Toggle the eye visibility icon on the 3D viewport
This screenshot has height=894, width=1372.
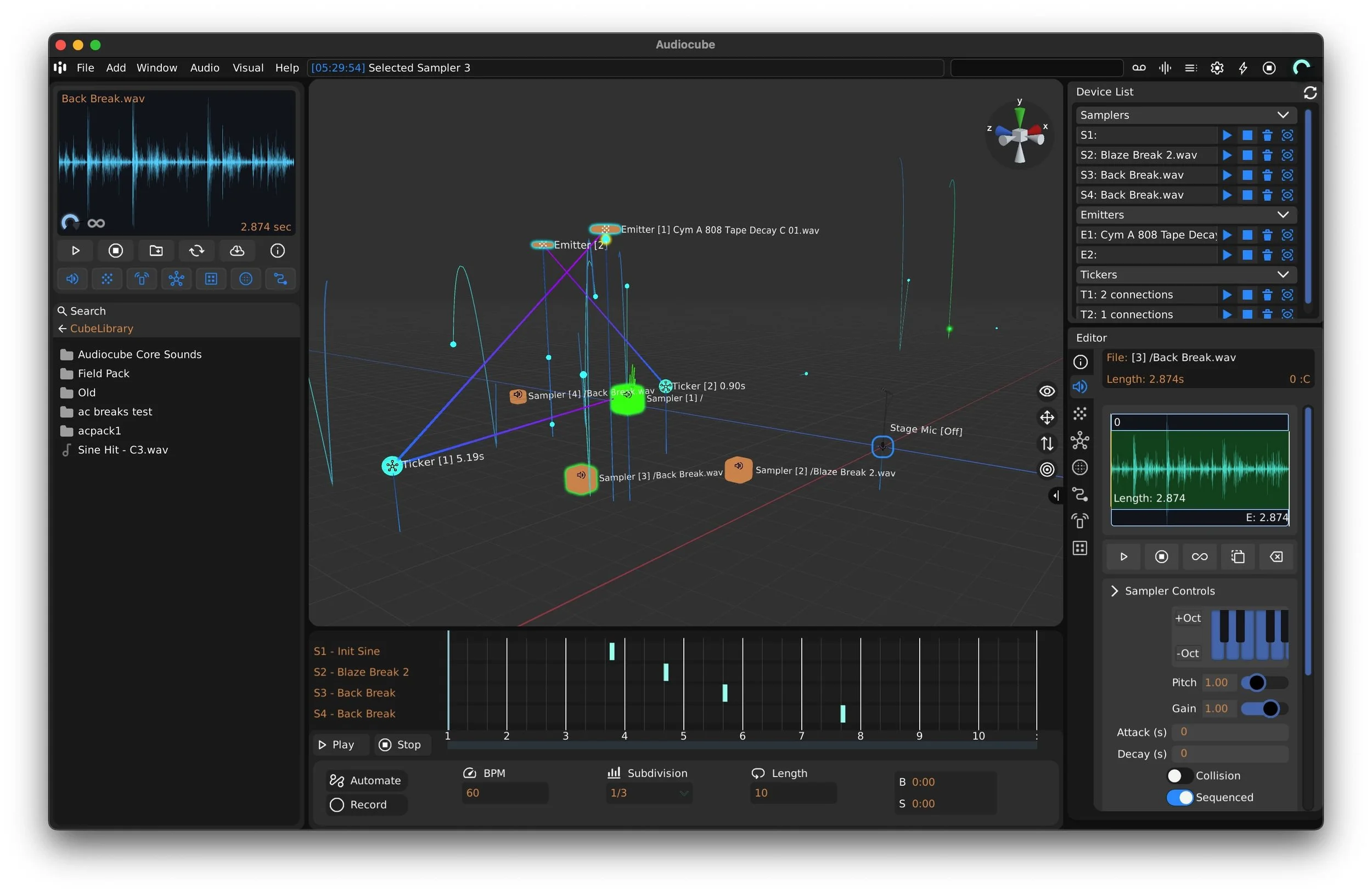1047,391
